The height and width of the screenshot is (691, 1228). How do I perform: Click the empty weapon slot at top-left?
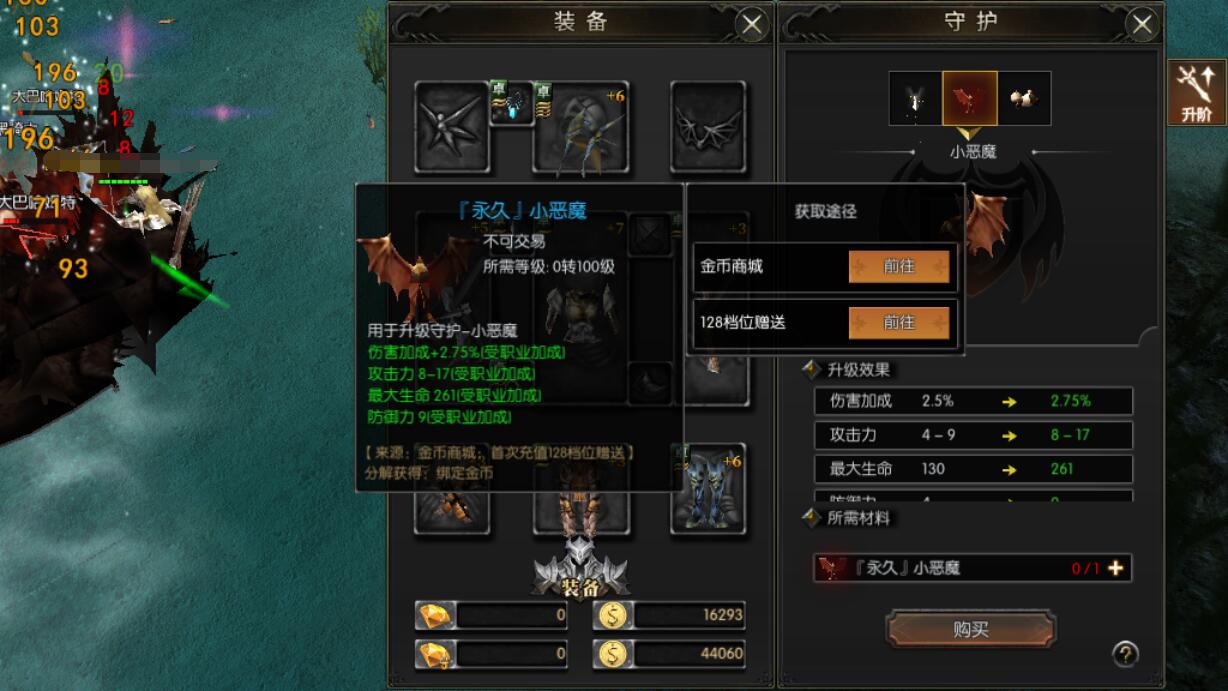tap(452, 126)
